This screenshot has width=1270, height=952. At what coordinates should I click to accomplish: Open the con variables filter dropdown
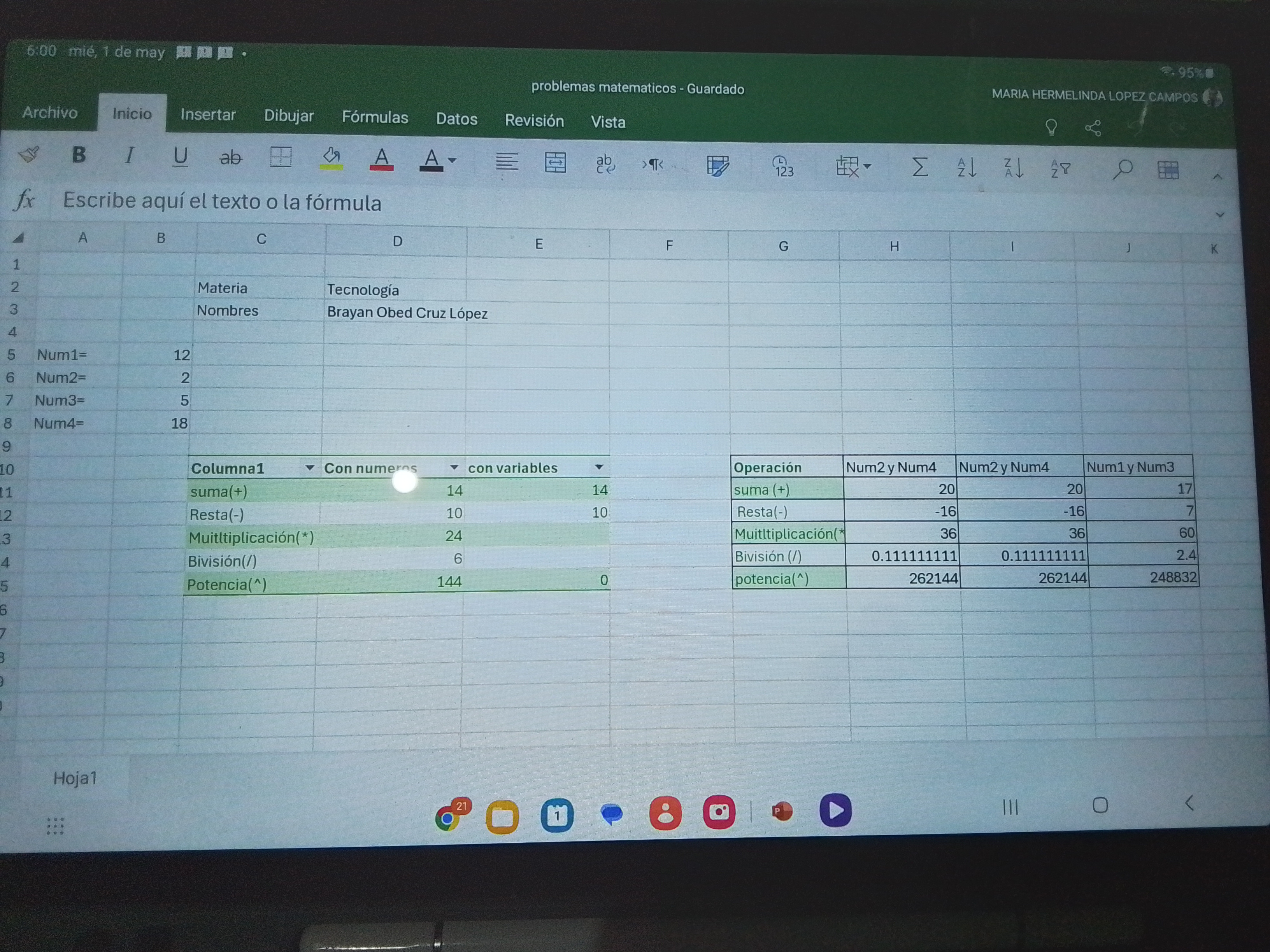click(599, 467)
